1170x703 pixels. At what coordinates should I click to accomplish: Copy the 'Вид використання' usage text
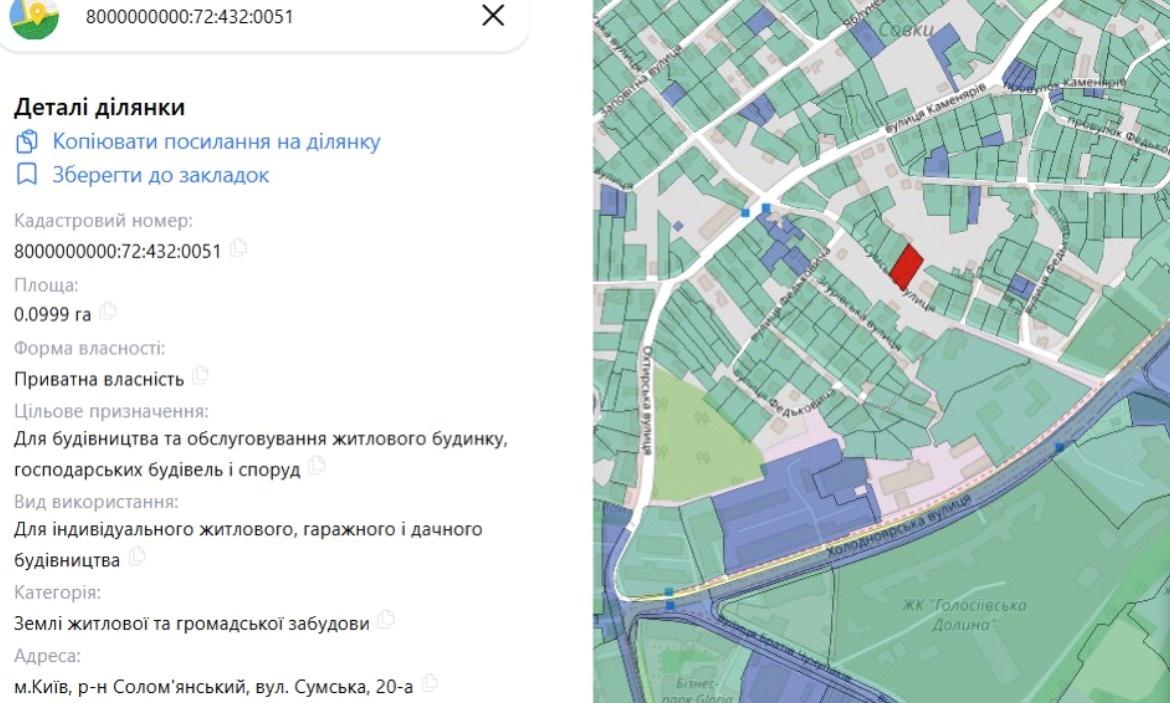click(x=137, y=558)
